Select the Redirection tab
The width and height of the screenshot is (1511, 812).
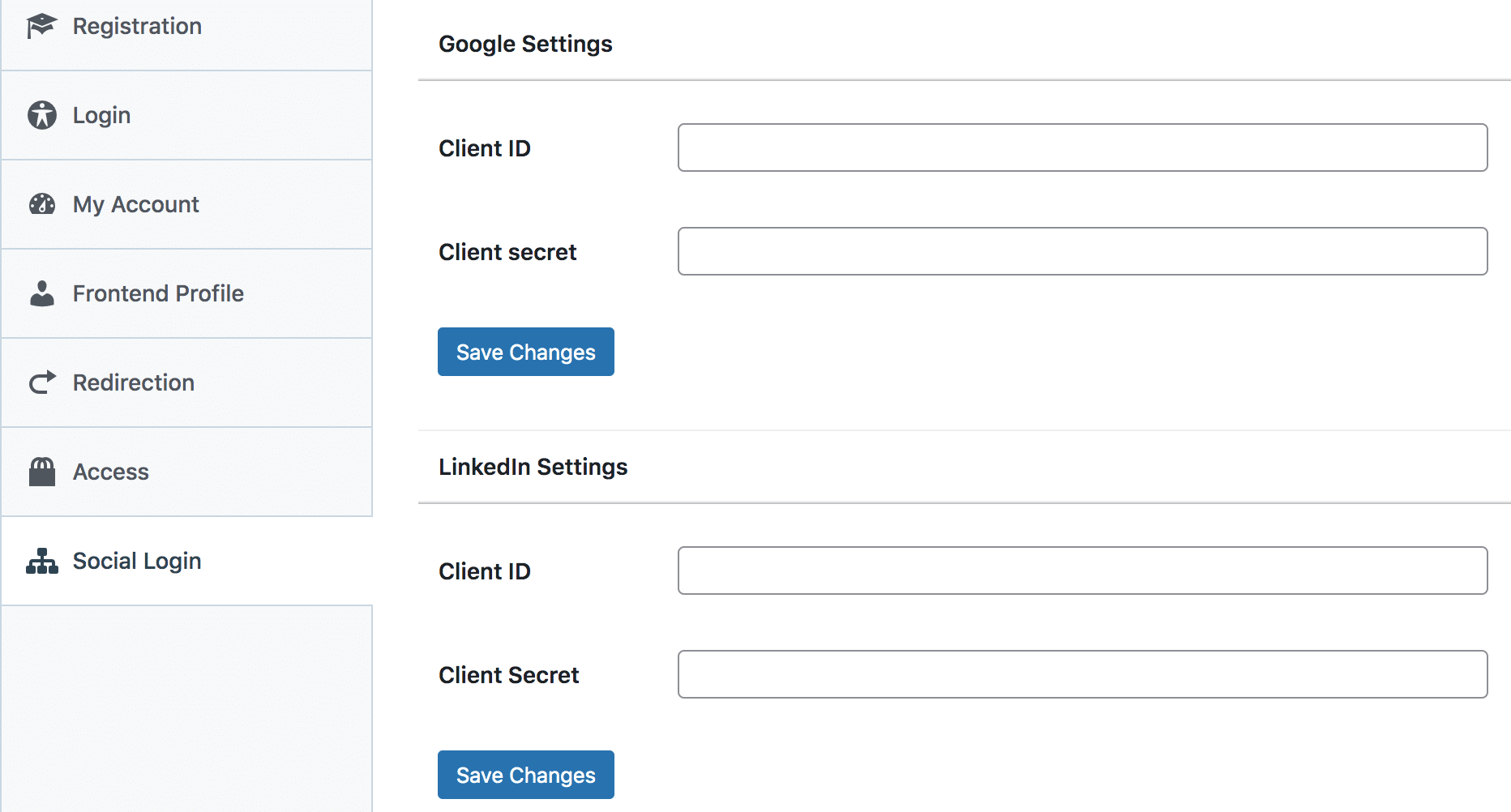tap(186, 382)
